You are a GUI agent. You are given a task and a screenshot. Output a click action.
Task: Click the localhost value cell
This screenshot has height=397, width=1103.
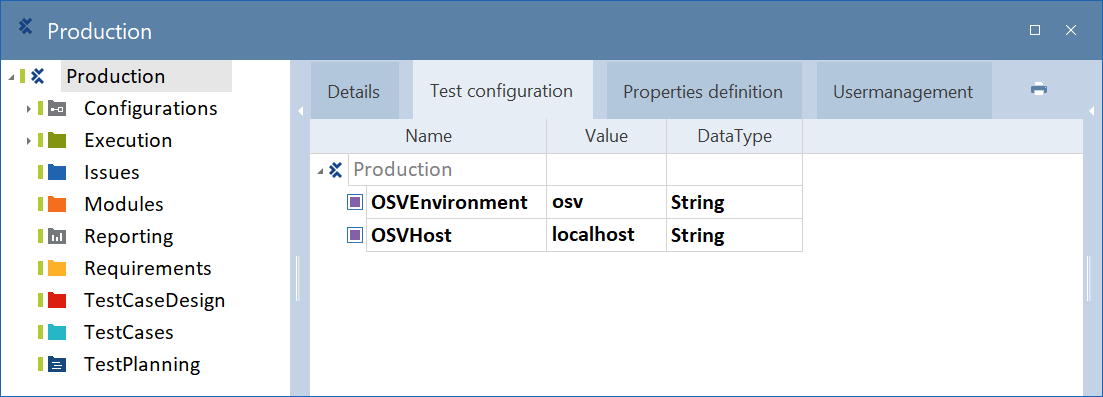coord(606,234)
